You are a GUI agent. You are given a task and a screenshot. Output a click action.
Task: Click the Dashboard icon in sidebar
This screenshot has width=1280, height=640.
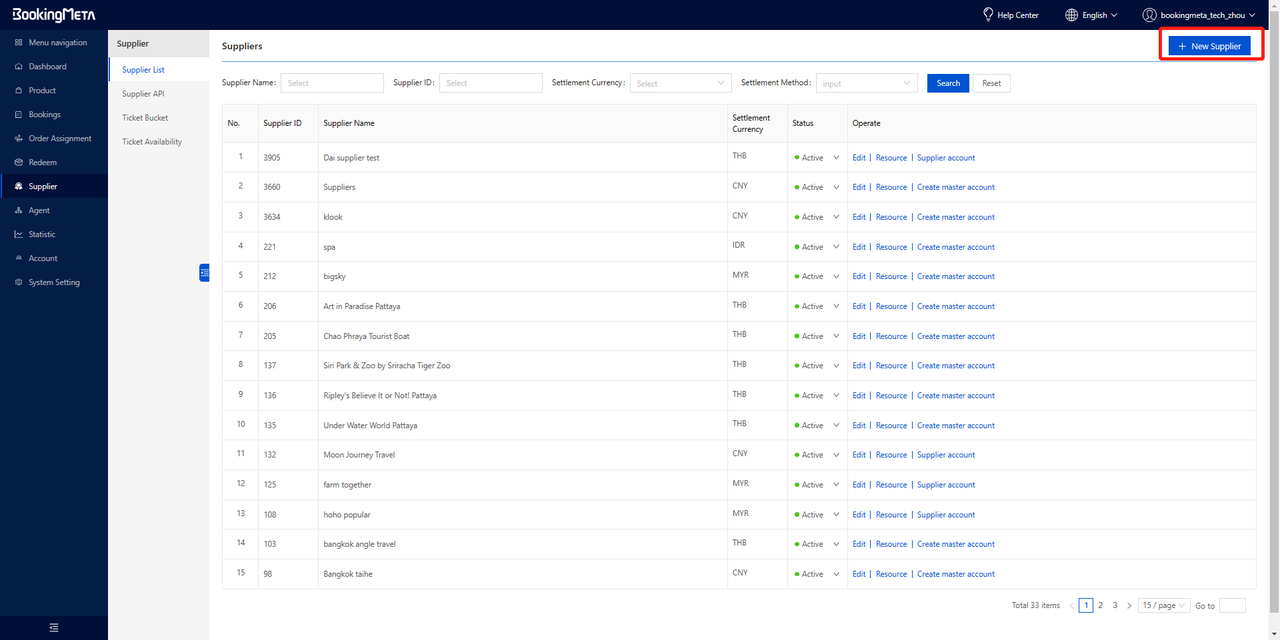(x=19, y=67)
